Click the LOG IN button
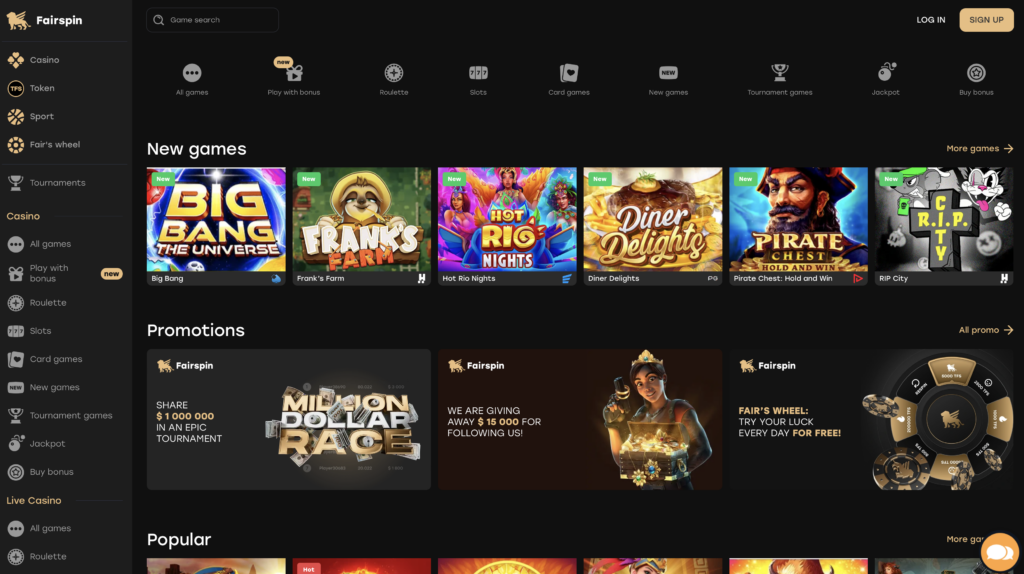Image resolution: width=1024 pixels, height=574 pixels. [931, 20]
